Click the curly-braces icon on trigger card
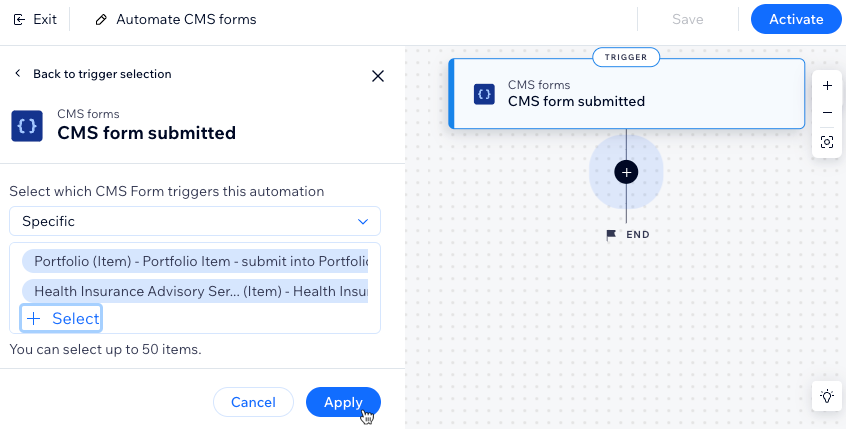 tap(484, 94)
